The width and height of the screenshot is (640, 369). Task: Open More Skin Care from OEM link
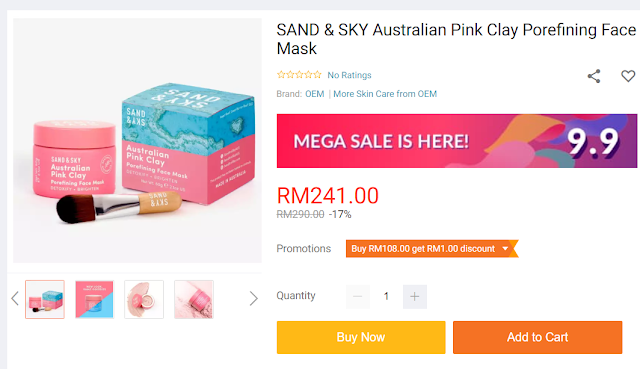pos(385,94)
